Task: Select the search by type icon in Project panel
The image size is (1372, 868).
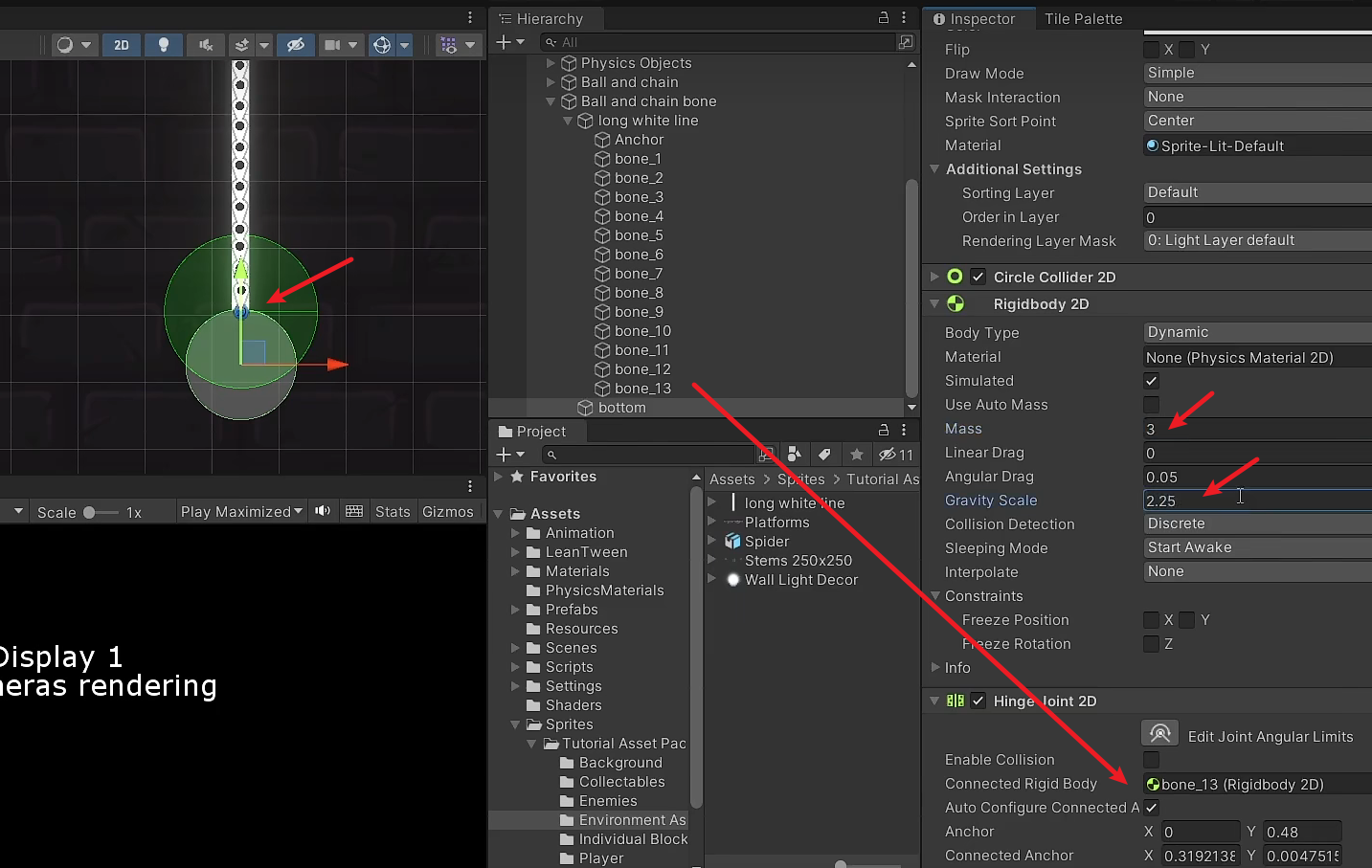Action: click(x=795, y=455)
